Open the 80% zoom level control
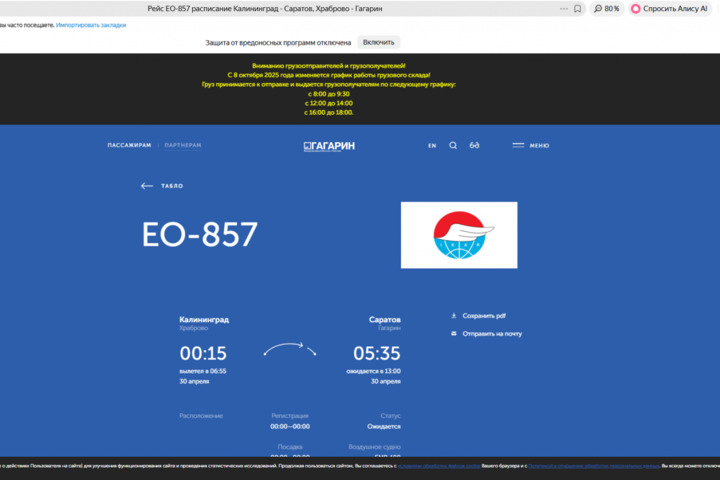 pos(606,8)
